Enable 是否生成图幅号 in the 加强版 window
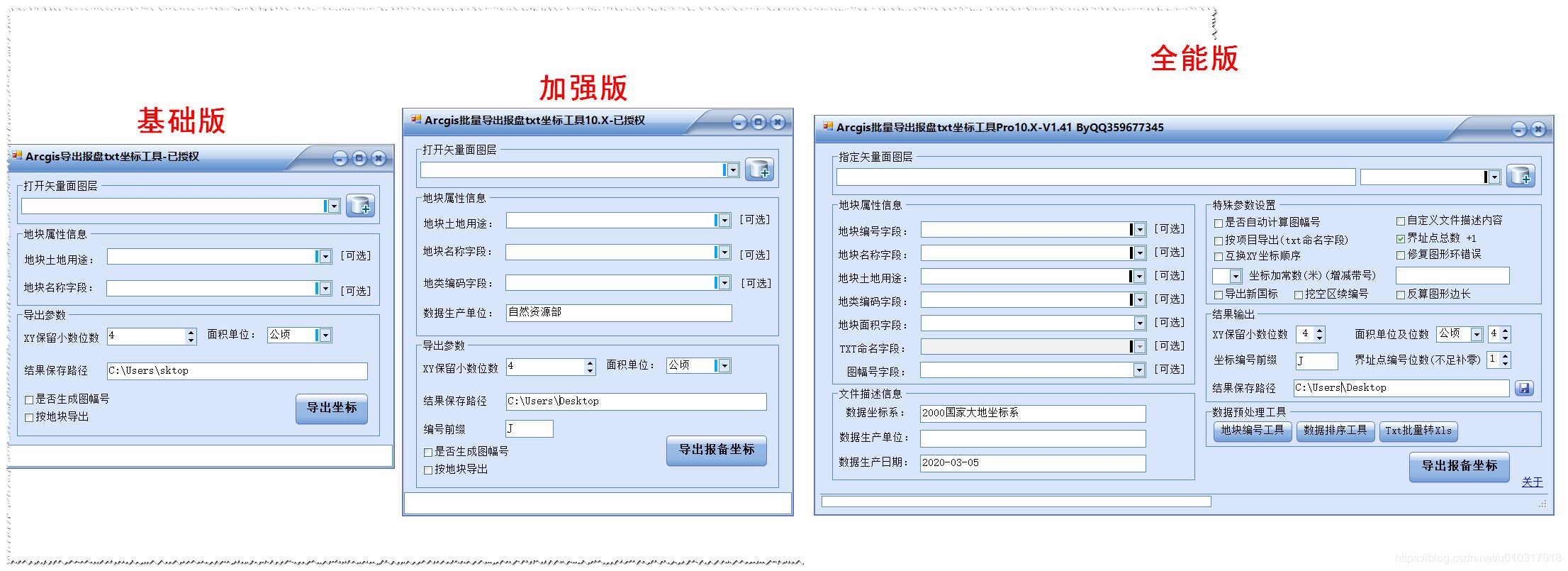The image size is (1568, 571). (x=428, y=452)
